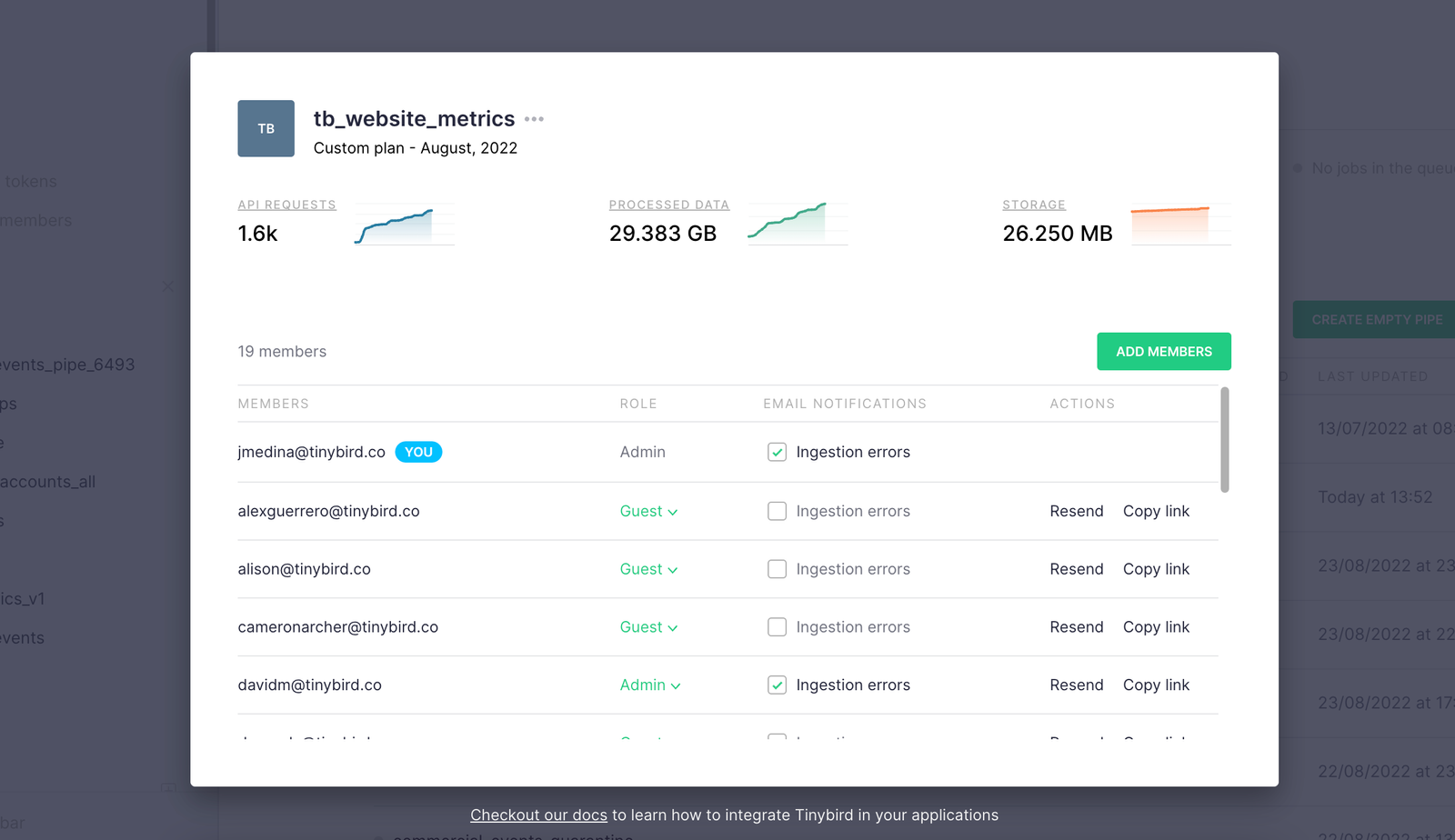Open the three-dot menu beside tb_website_metrics
The height and width of the screenshot is (840, 1455).
point(534,119)
